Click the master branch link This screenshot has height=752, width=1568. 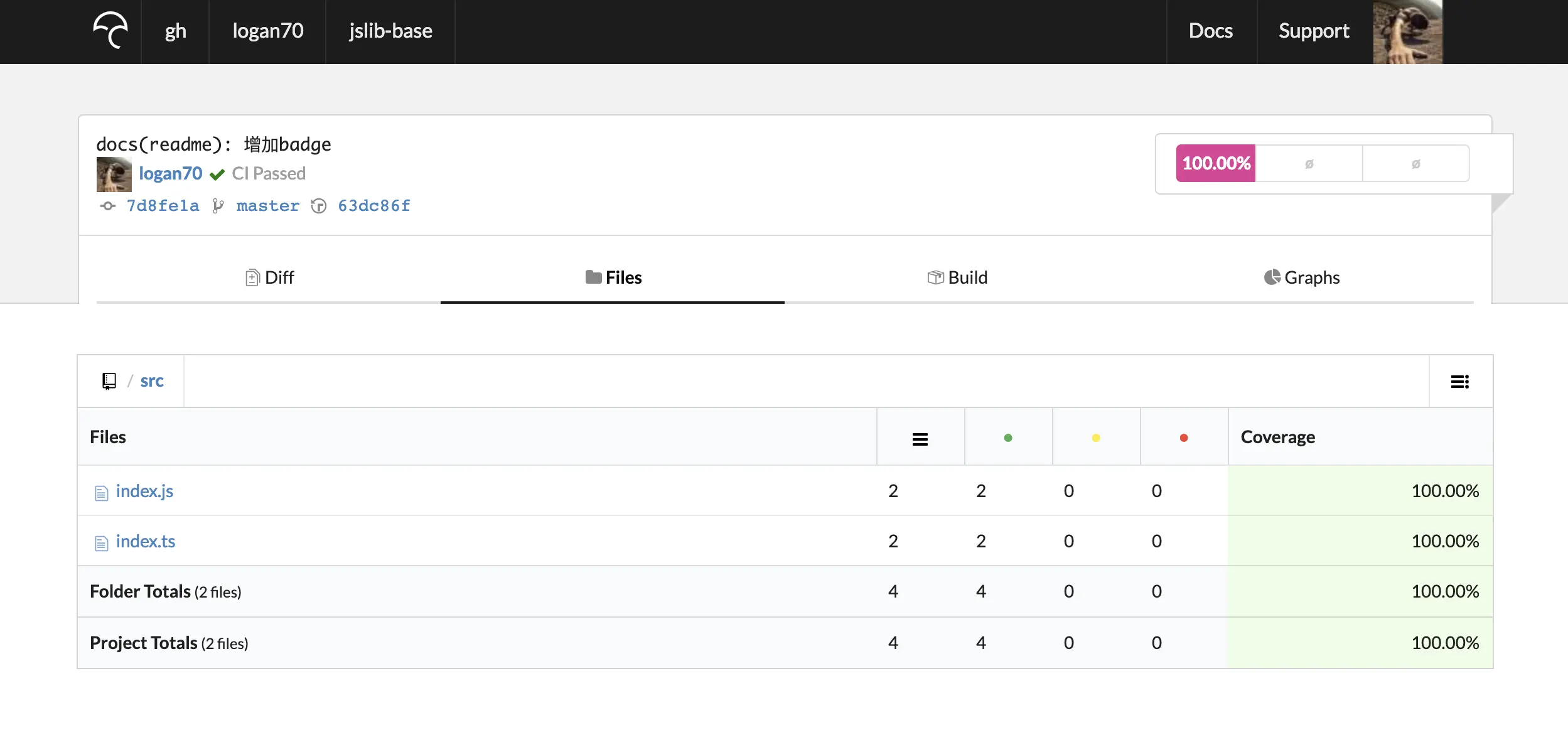267,206
